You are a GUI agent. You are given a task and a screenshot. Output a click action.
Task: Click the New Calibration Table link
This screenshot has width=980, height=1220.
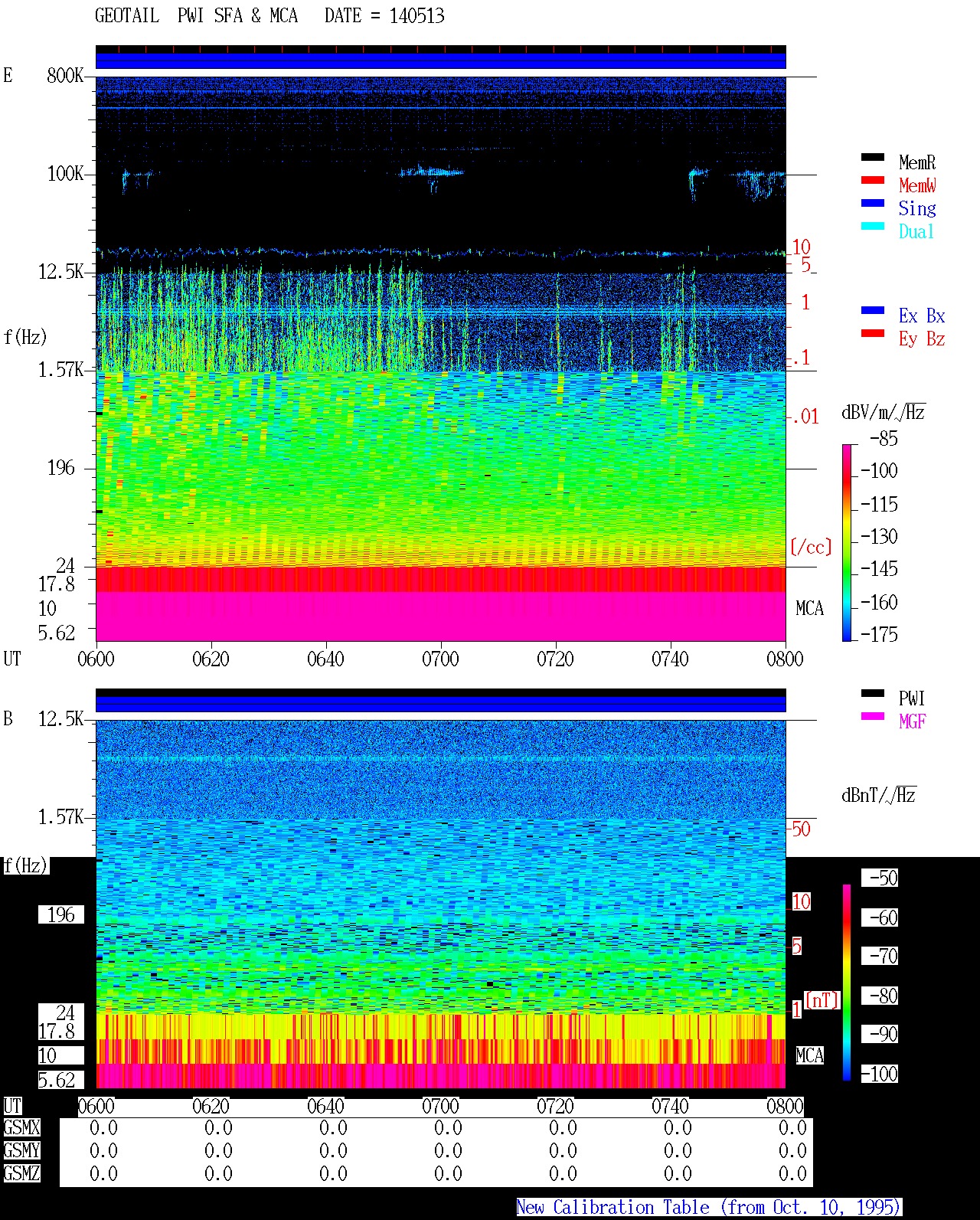point(709,1208)
